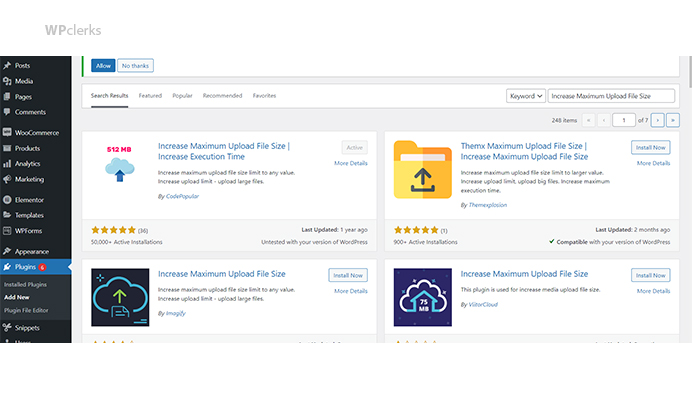Click the WPForms icon
Image resolution: width=692 pixels, height=399 pixels.
[x=7, y=231]
